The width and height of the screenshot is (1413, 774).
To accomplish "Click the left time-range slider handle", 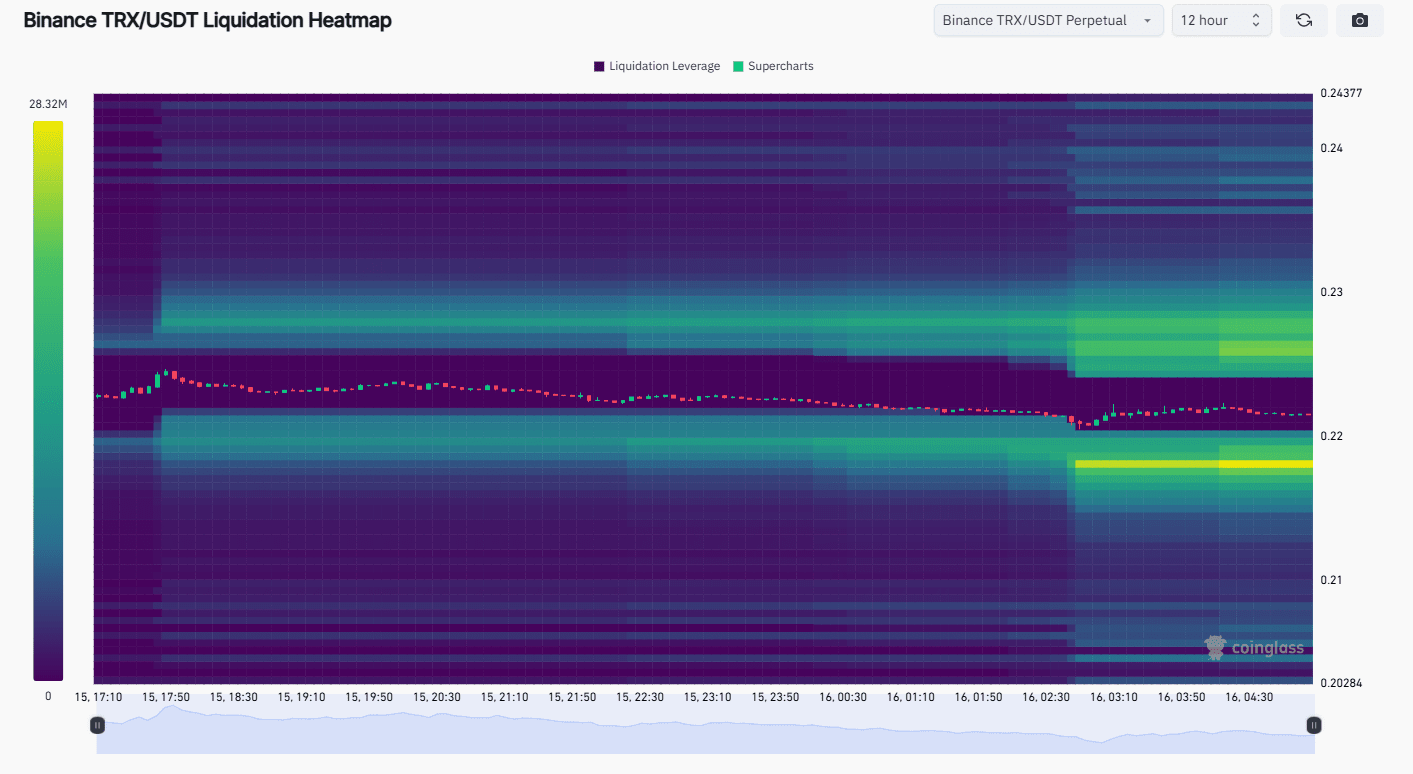I will pyautogui.click(x=97, y=724).
